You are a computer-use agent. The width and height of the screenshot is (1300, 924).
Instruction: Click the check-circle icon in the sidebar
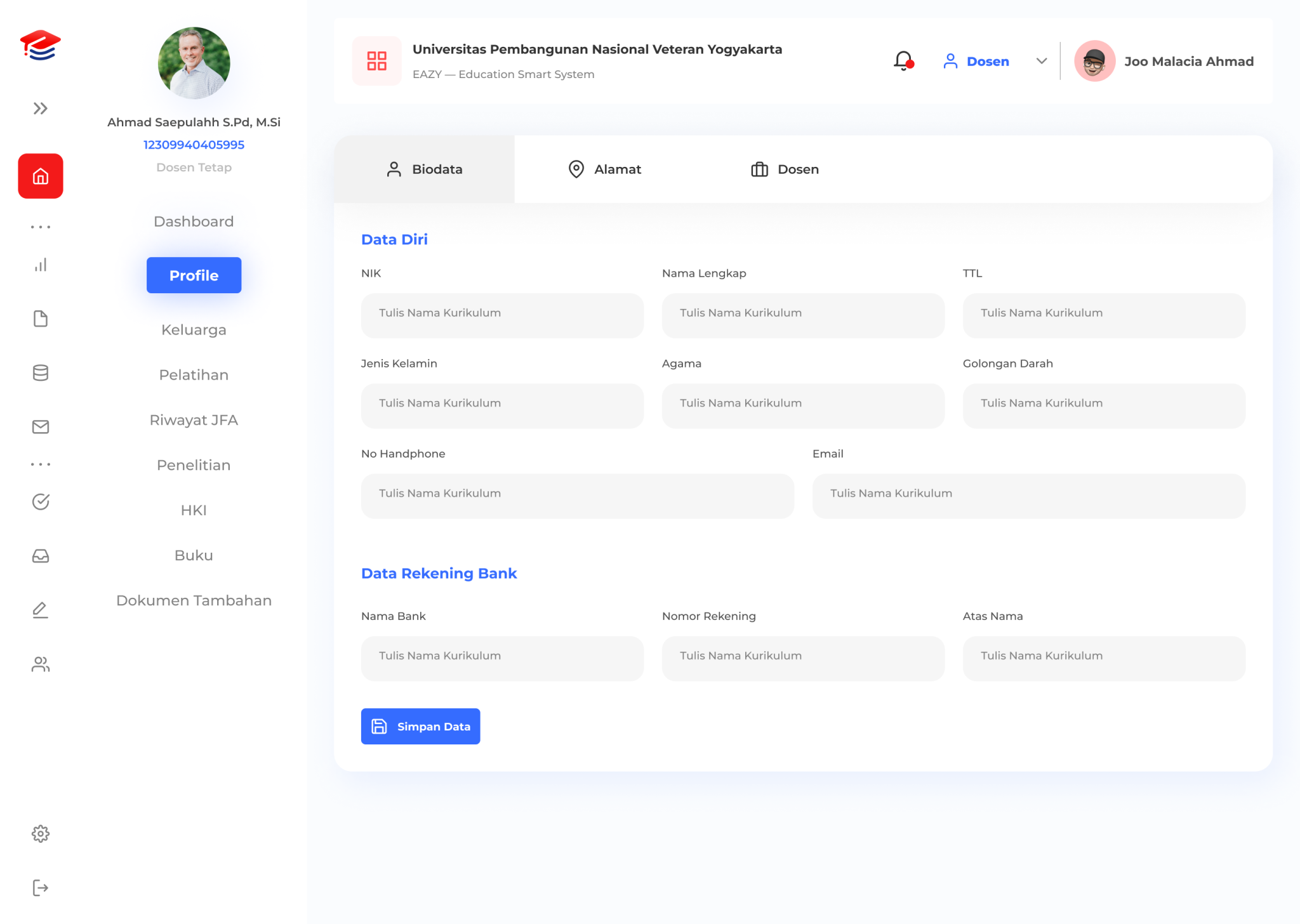(x=41, y=501)
